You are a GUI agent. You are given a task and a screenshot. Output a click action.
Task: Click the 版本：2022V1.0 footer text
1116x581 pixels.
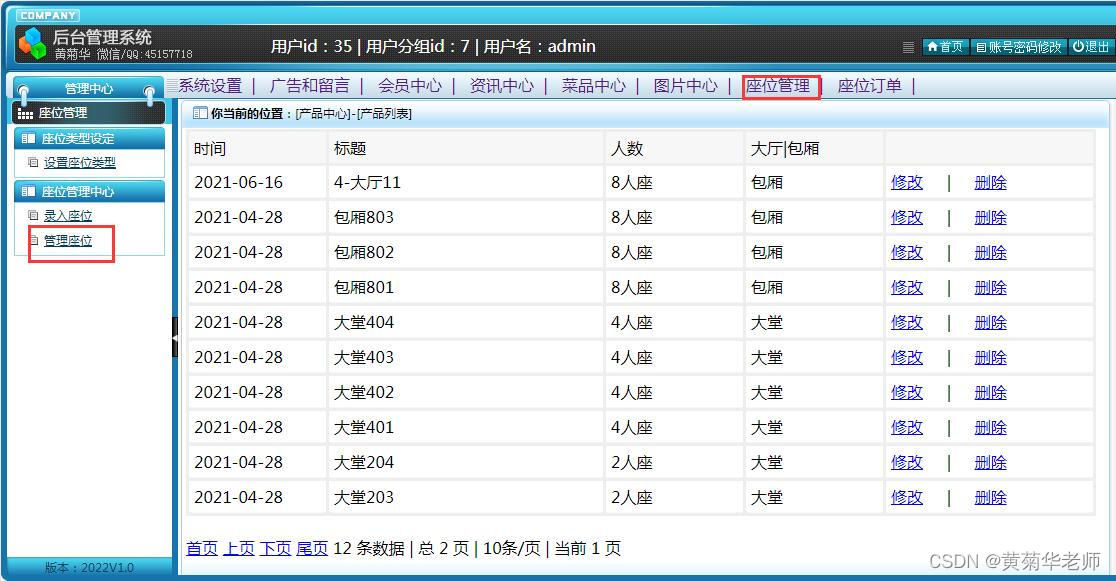(89, 567)
